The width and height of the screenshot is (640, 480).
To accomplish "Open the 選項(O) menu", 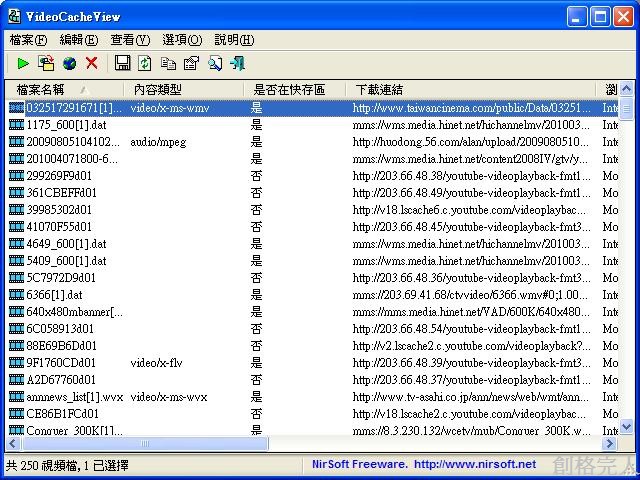I will tap(182, 40).
